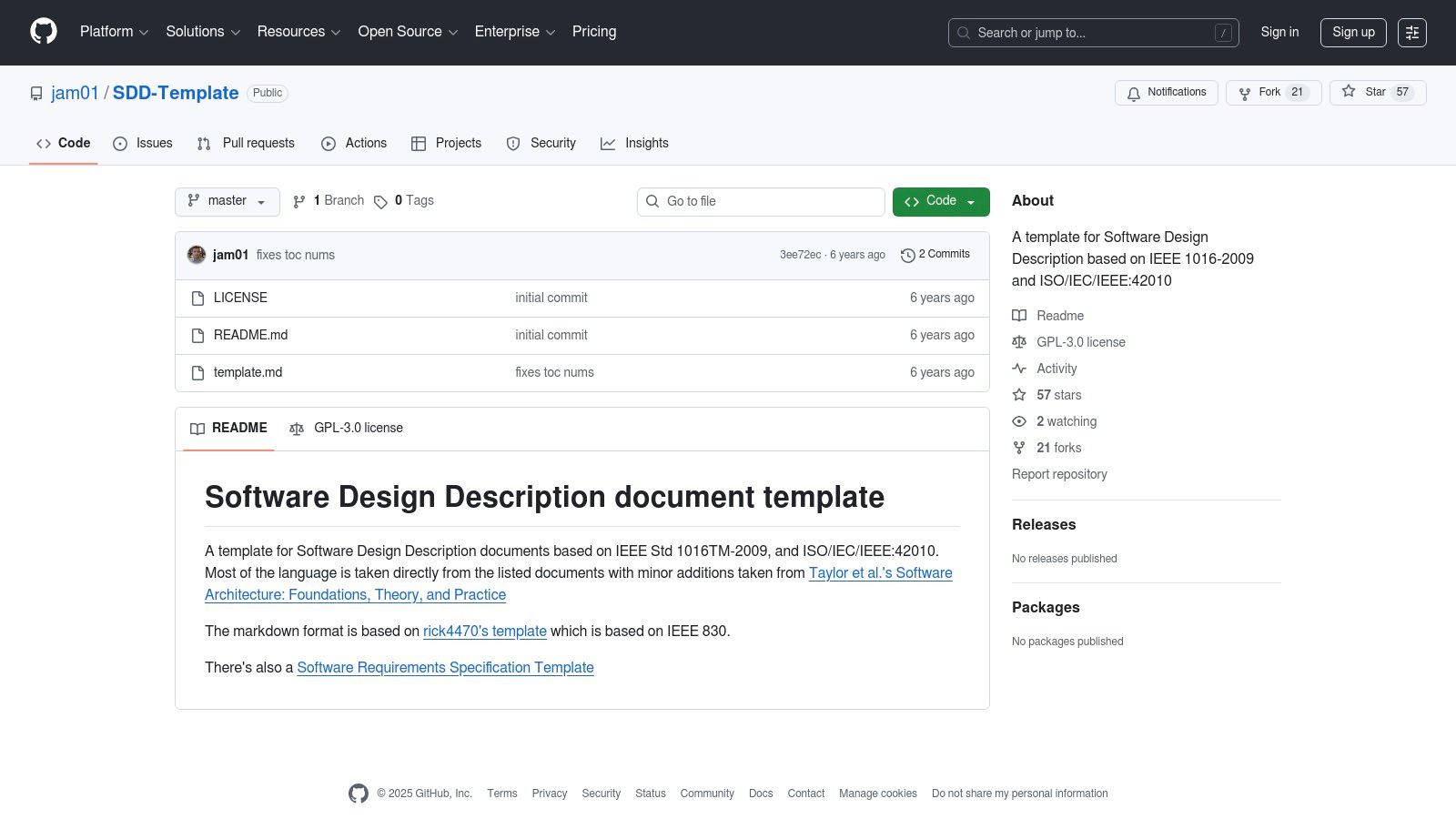Open the Pull requests tab
1456x819 pixels.
[x=246, y=144]
